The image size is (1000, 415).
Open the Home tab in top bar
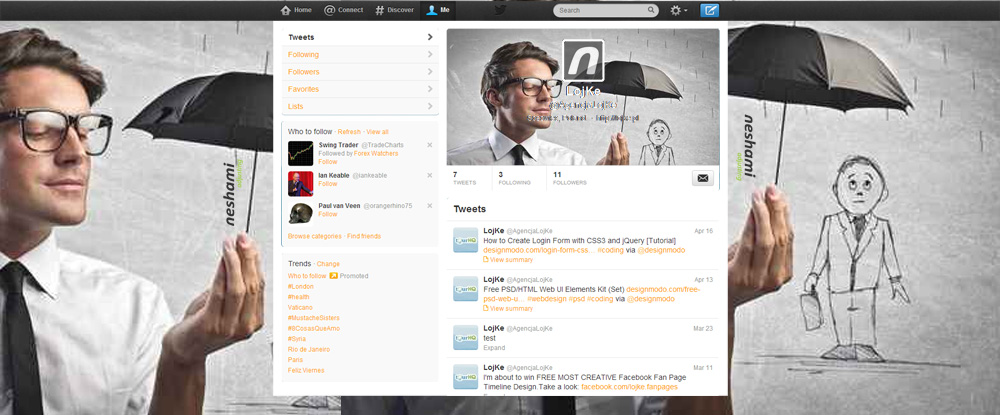coord(296,10)
